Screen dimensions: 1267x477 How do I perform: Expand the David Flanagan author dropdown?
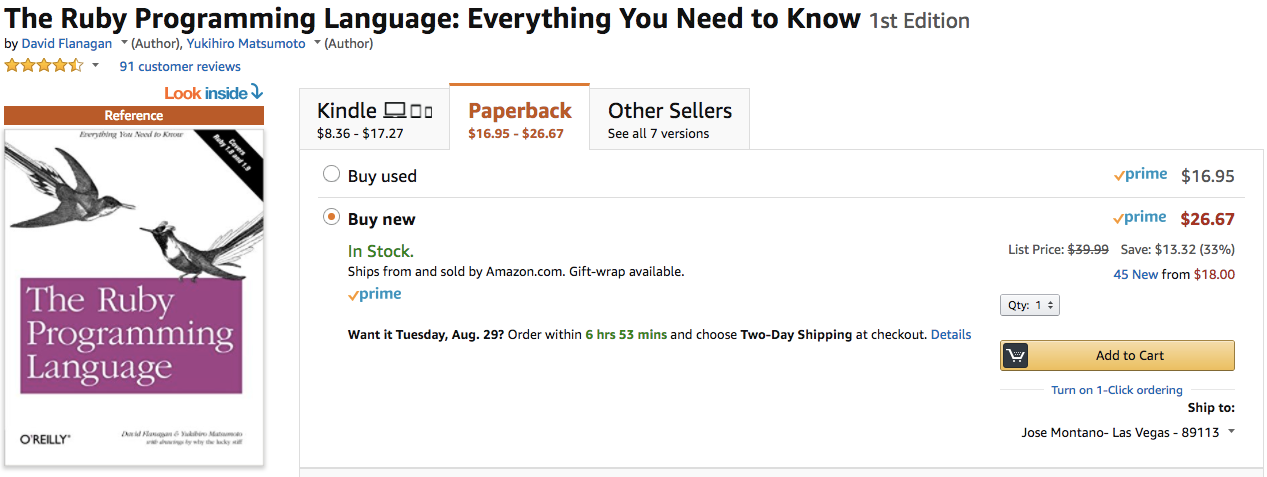click(124, 43)
